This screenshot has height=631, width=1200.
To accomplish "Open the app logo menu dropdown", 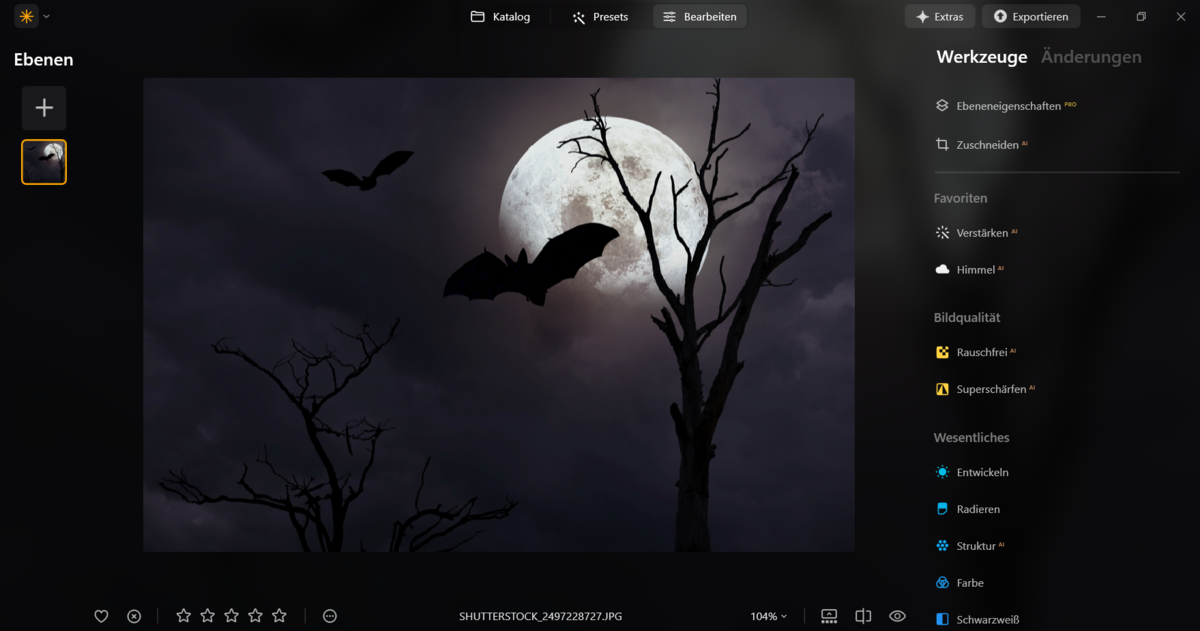I will (x=32, y=17).
